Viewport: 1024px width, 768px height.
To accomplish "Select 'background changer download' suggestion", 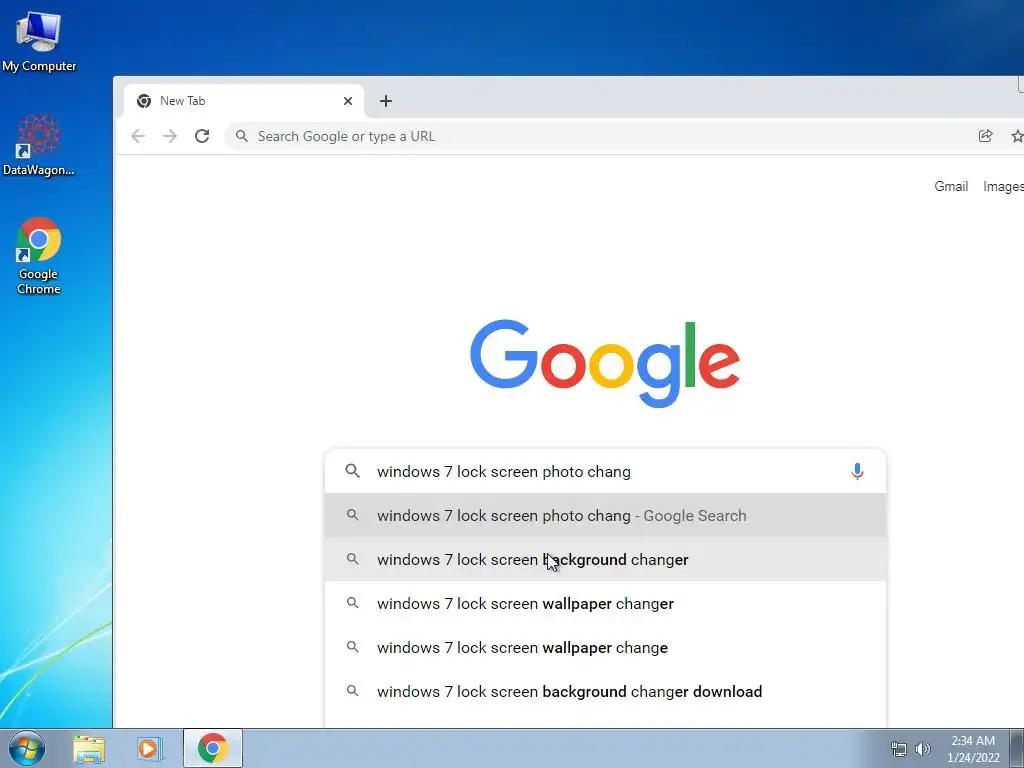I will [x=605, y=691].
